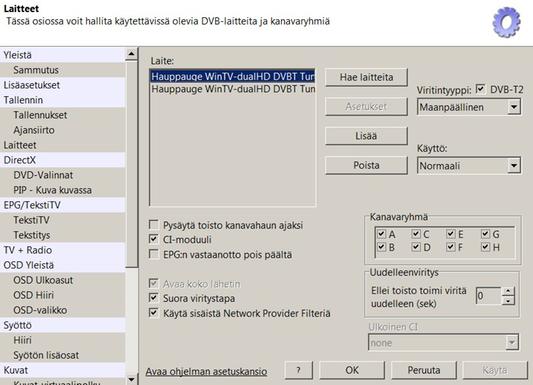
Task: Select the first Hauppauge WinTV-dualHD device
Action: tap(233, 76)
